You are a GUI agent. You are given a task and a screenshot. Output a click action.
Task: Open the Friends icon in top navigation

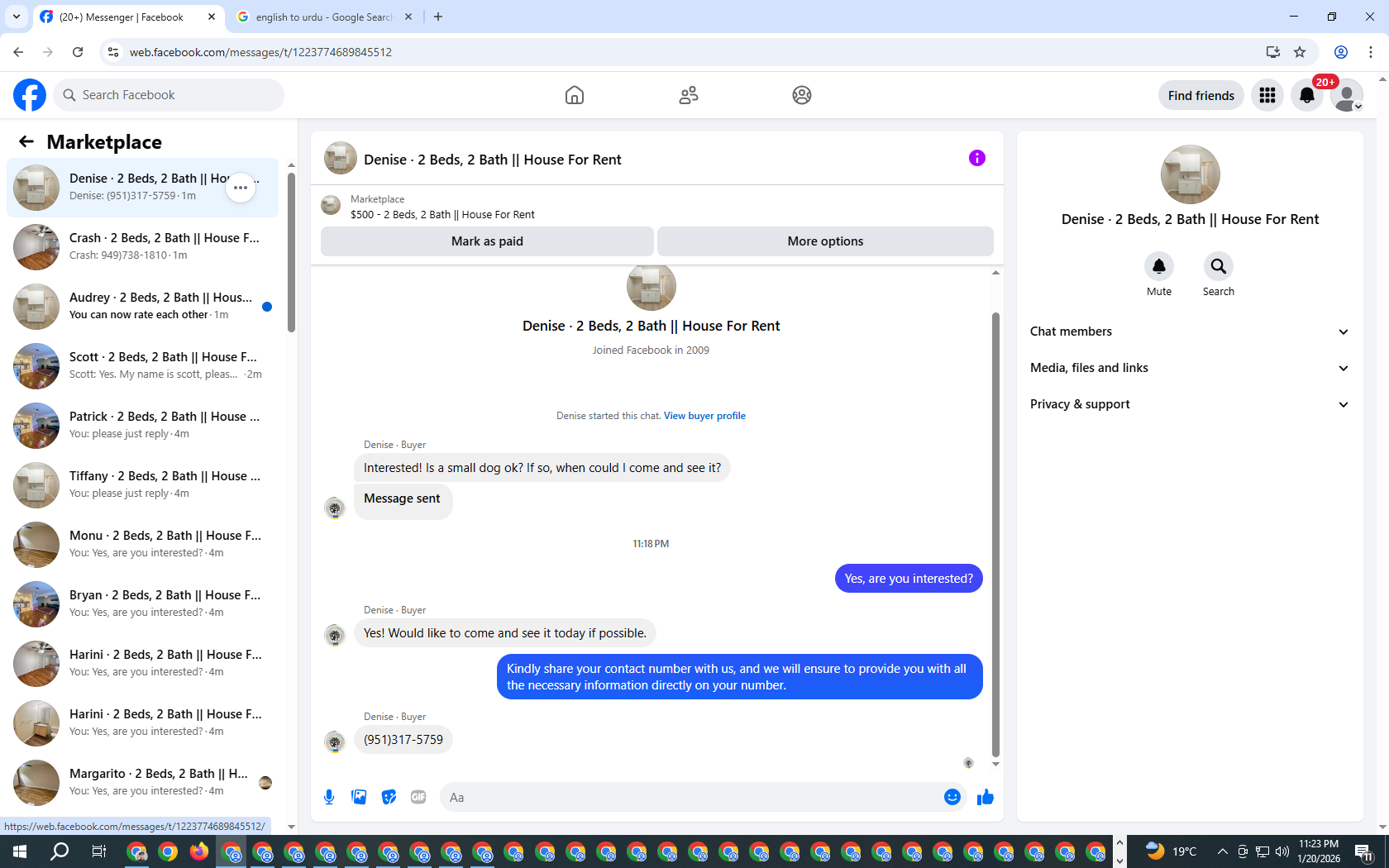pos(689,95)
